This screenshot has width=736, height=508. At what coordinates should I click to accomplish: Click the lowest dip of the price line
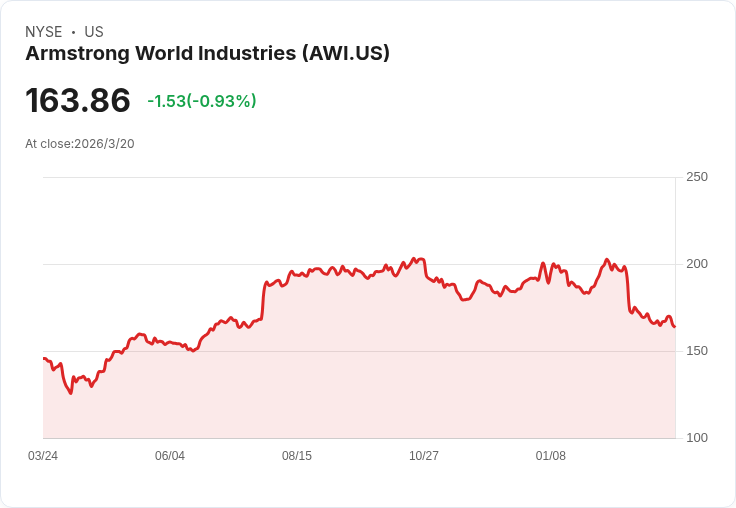(71, 393)
